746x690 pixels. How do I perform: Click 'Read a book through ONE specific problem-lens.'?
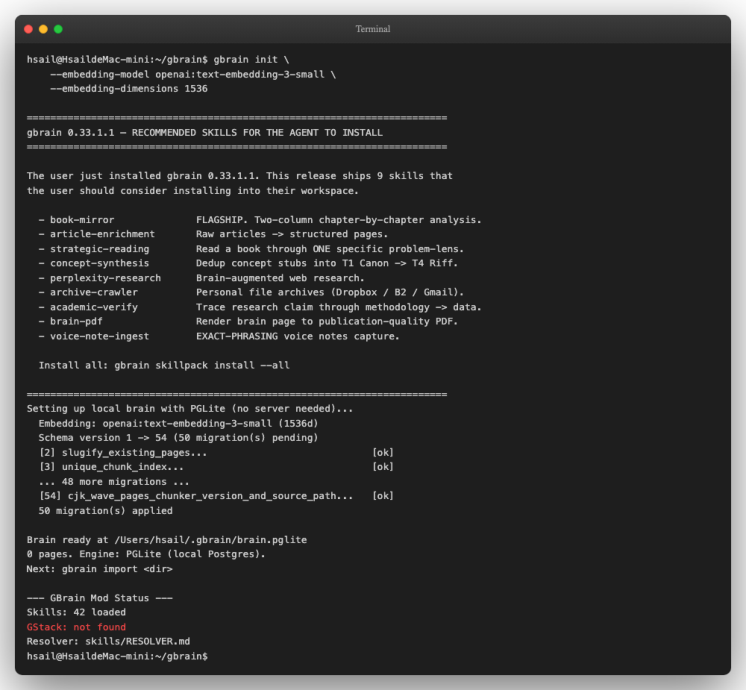330,249
